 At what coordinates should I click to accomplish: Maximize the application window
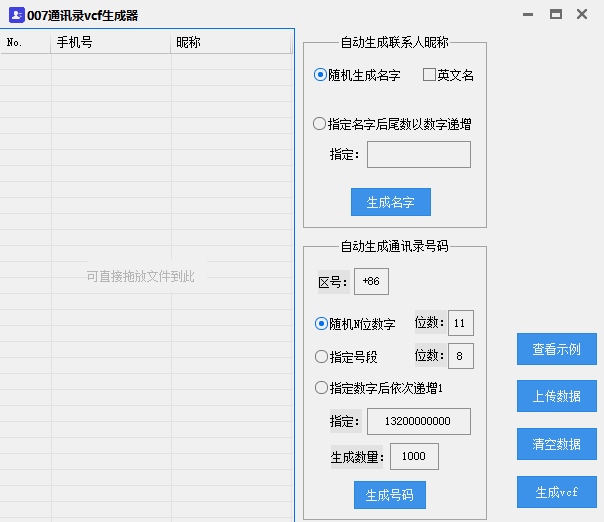(555, 15)
